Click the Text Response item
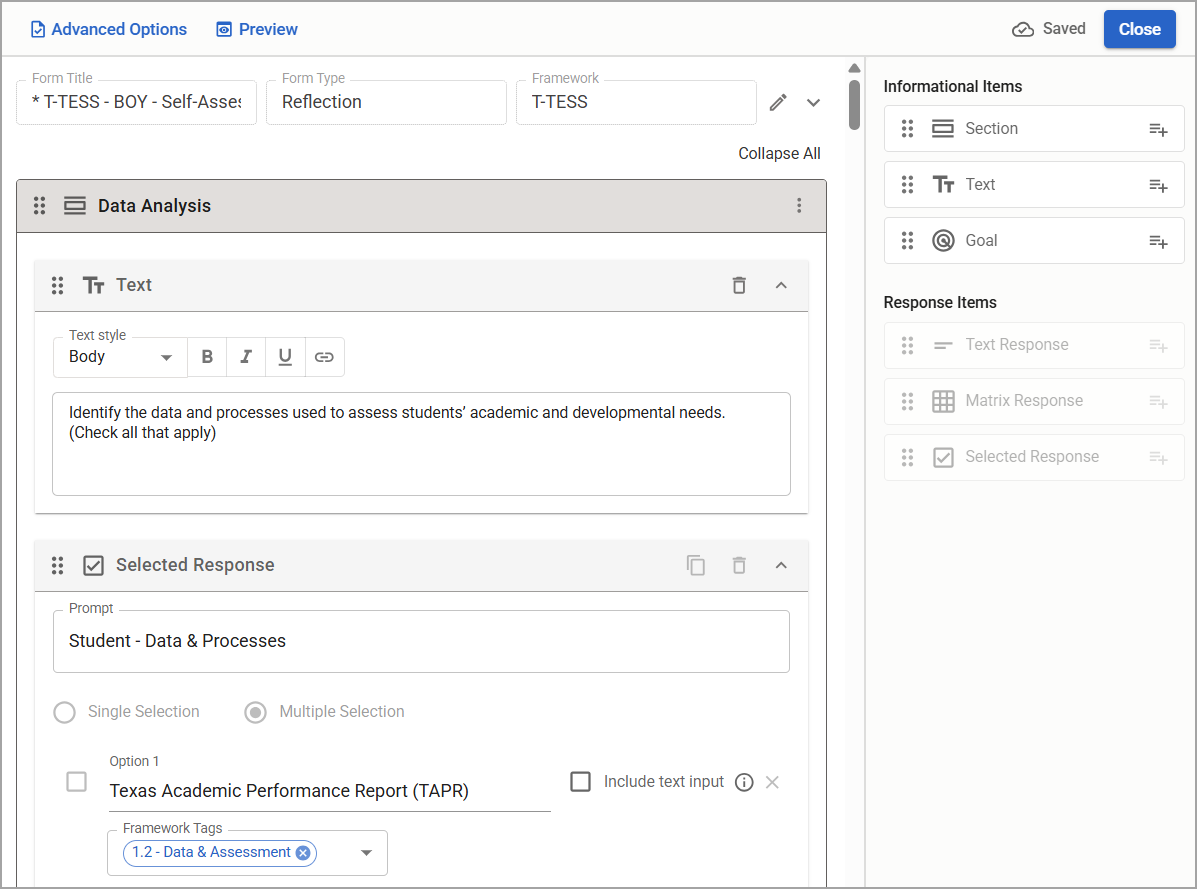This screenshot has height=889, width=1197. (x=1034, y=346)
